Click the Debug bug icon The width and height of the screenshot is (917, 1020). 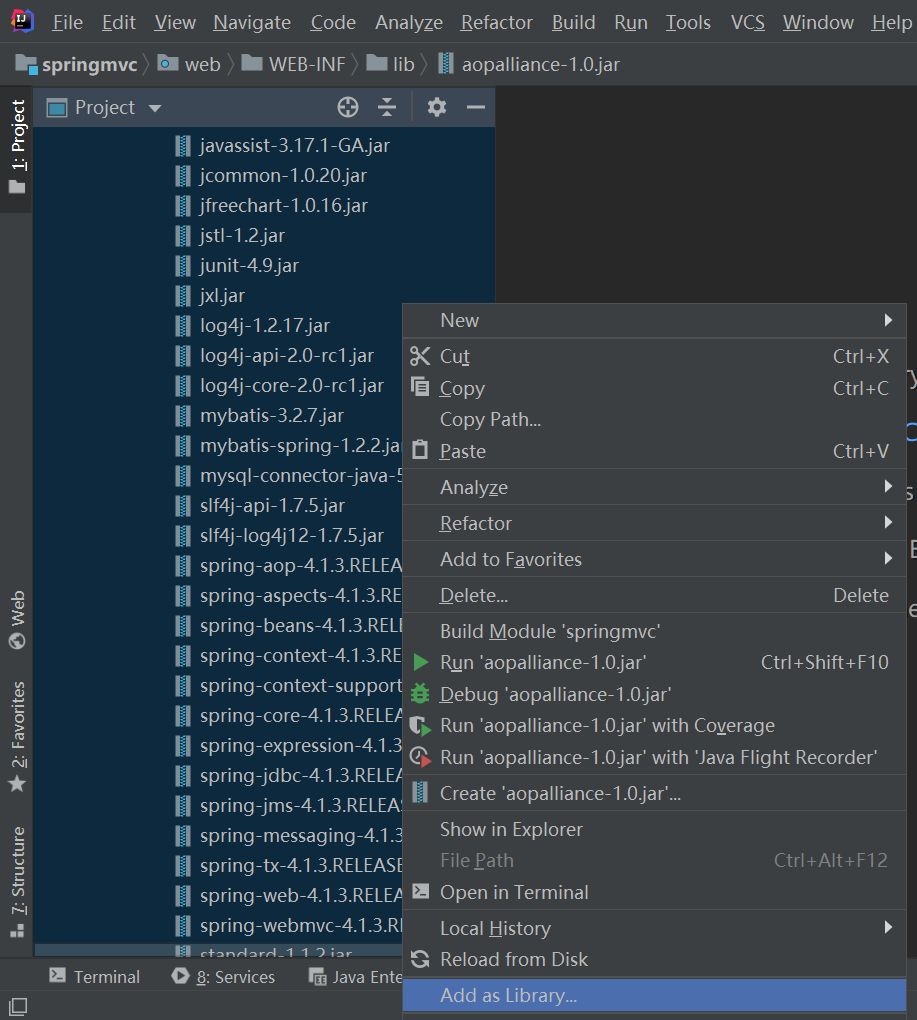click(x=420, y=693)
